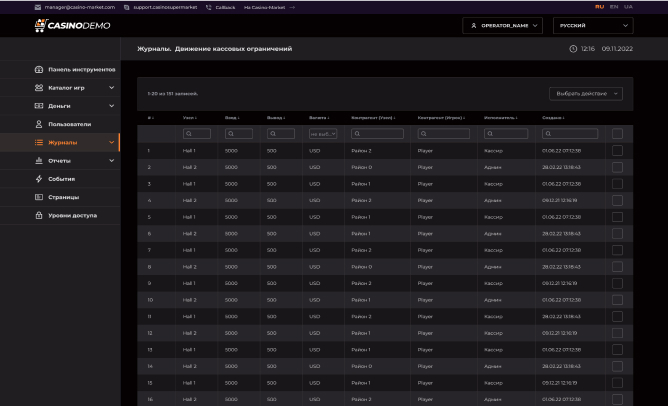This screenshot has height=406, width=668.
Task: Click the Callback link in top bar
Action: point(223,7)
